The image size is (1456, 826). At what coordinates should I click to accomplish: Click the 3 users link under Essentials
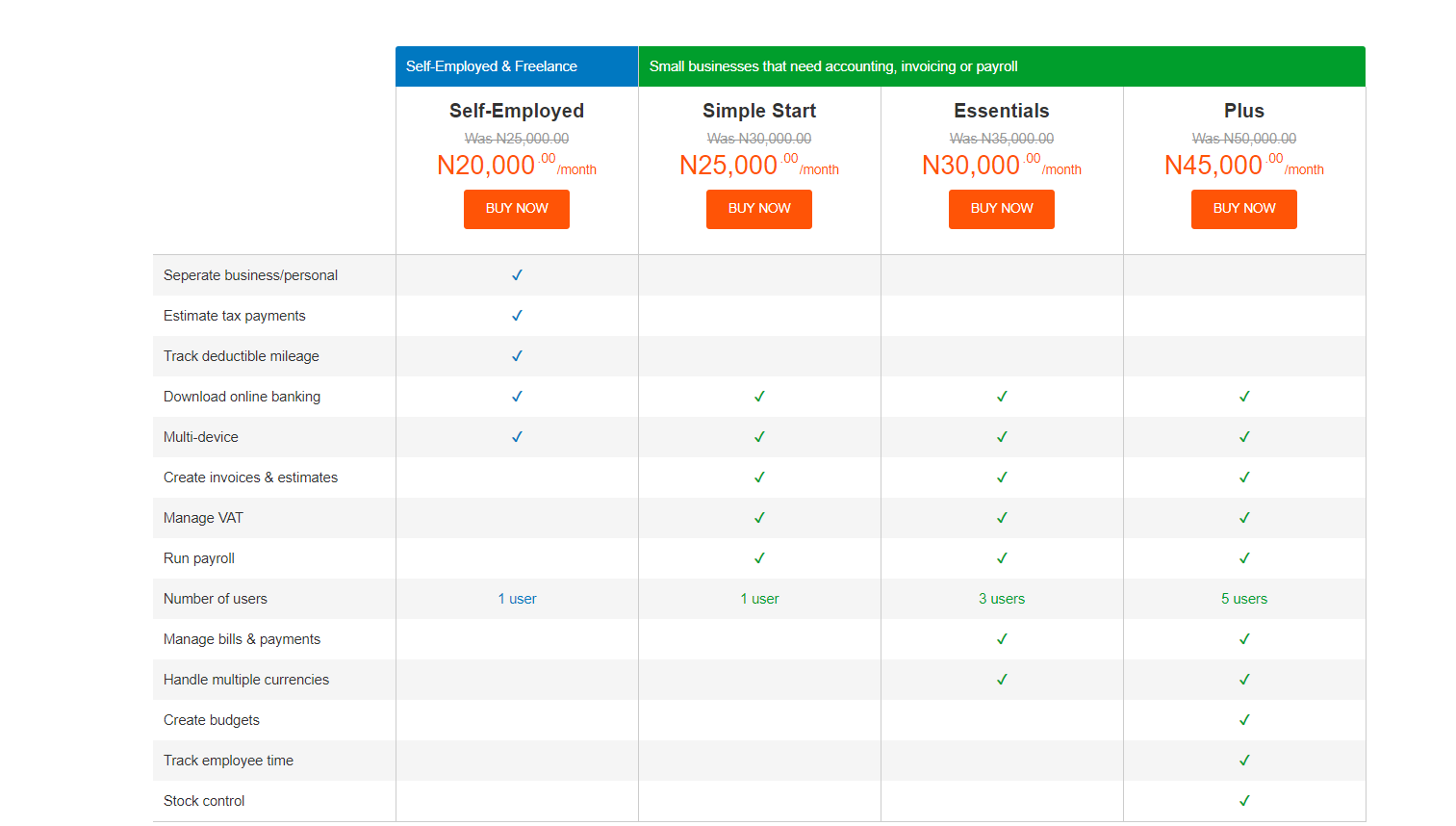[x=1001, y=598]
